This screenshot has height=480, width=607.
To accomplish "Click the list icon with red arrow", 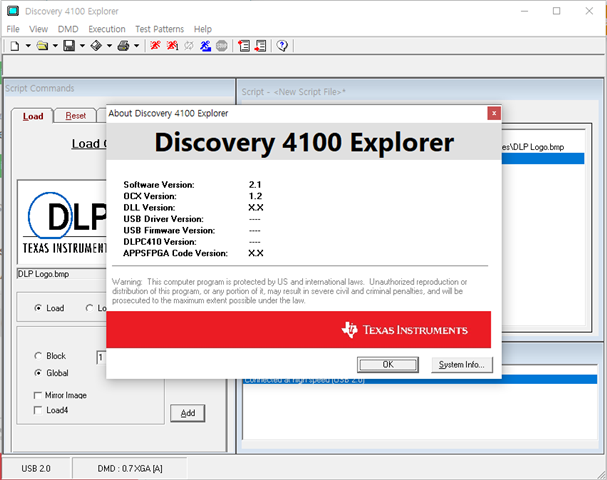I will coord(261,46).
